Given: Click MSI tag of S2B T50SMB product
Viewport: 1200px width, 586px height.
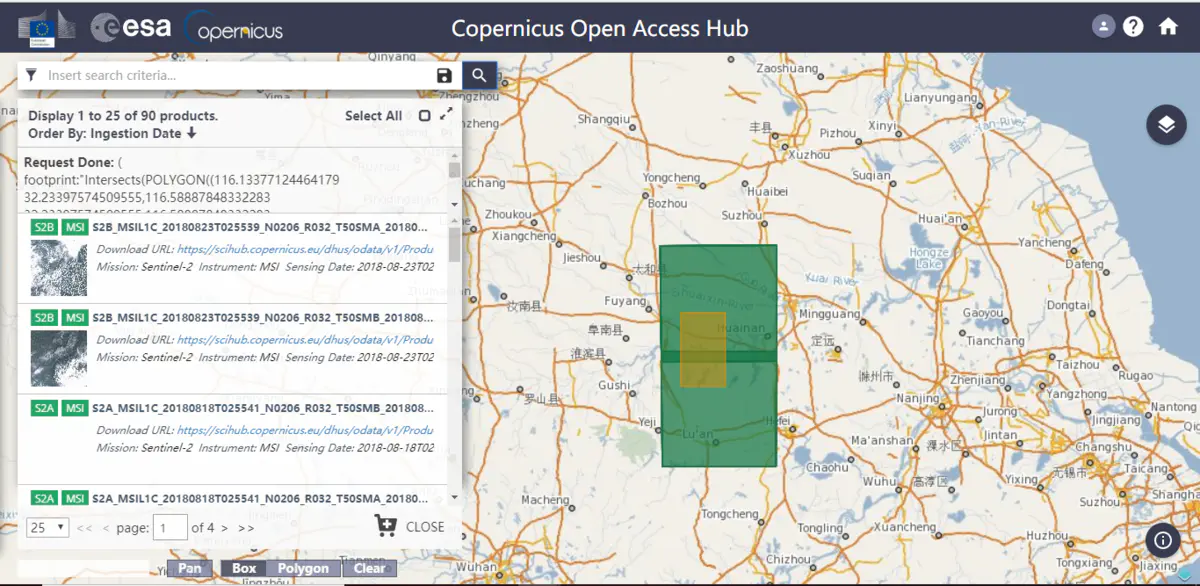Looking at the screenshot, I should (74, 317).
